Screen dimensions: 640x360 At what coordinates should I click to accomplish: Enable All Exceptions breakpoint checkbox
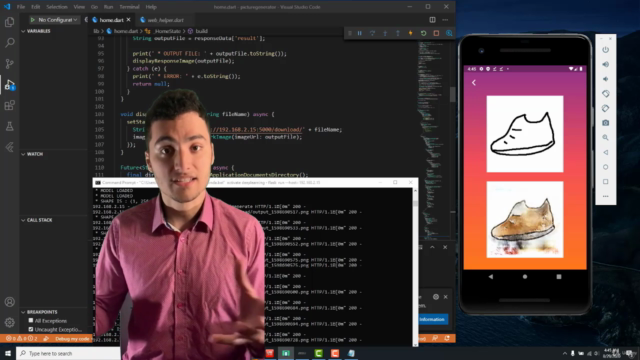(x=31, y=320)
